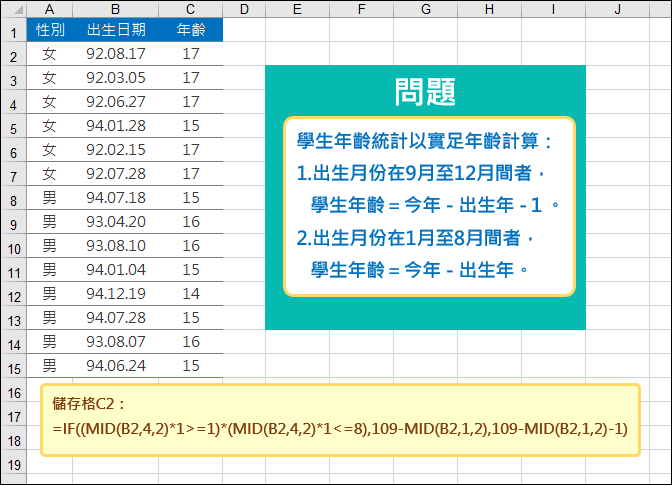This screenshot has height=485, width=672.
Task: Click gender cell A2 in row 2
Action: 49,54
